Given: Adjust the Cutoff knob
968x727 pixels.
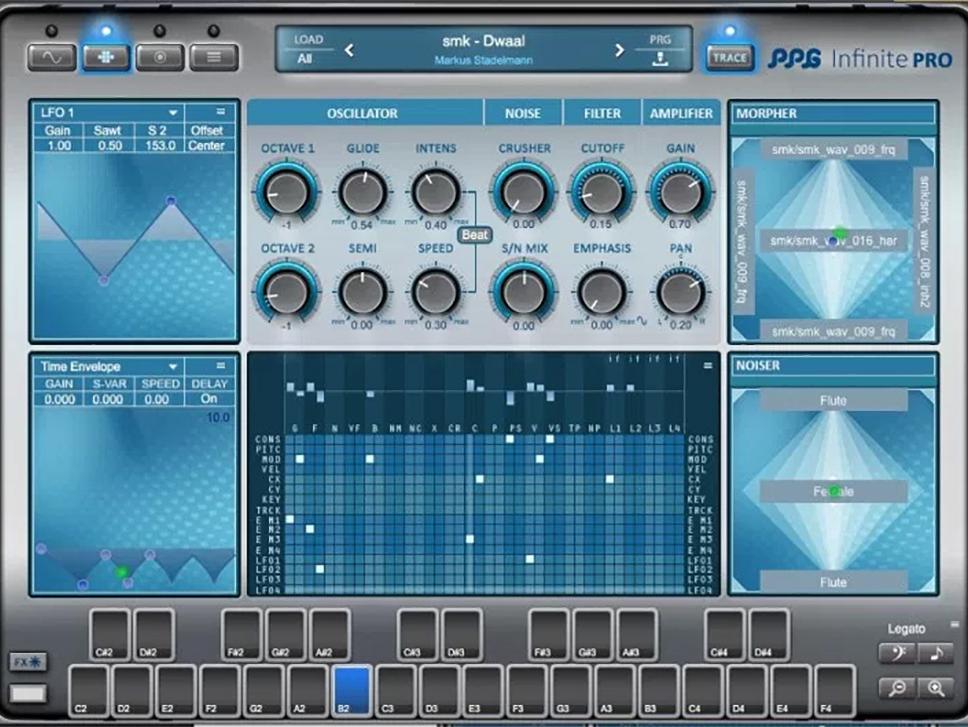Looking at the screenshot, I should pos(601,190).
